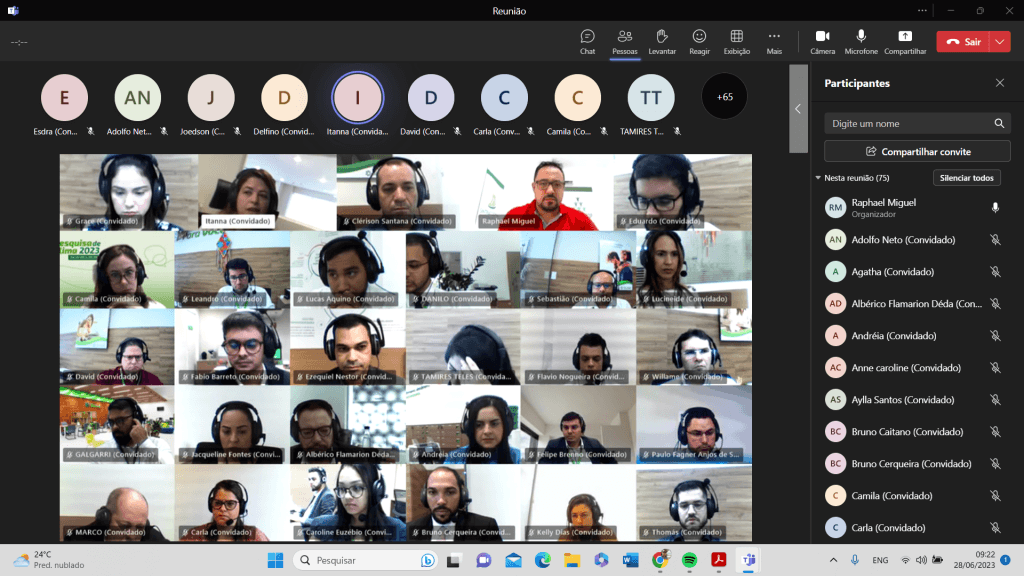Close the Participantes panel
Screen dimensions: 1024x576
tap(999, 83)
